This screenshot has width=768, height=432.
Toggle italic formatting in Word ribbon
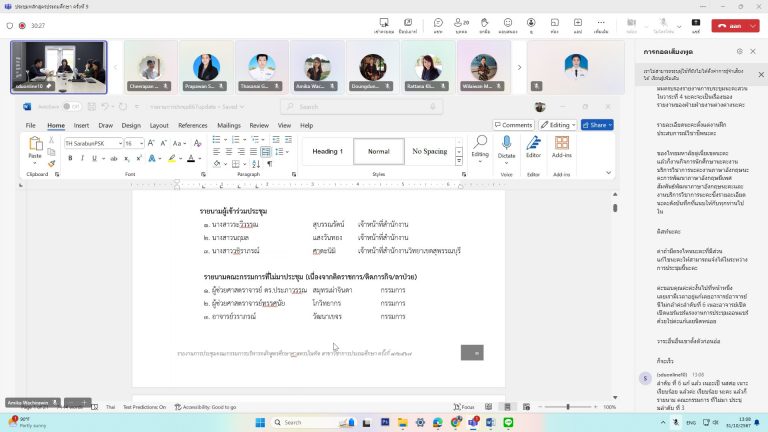click(x=80, y=158)
